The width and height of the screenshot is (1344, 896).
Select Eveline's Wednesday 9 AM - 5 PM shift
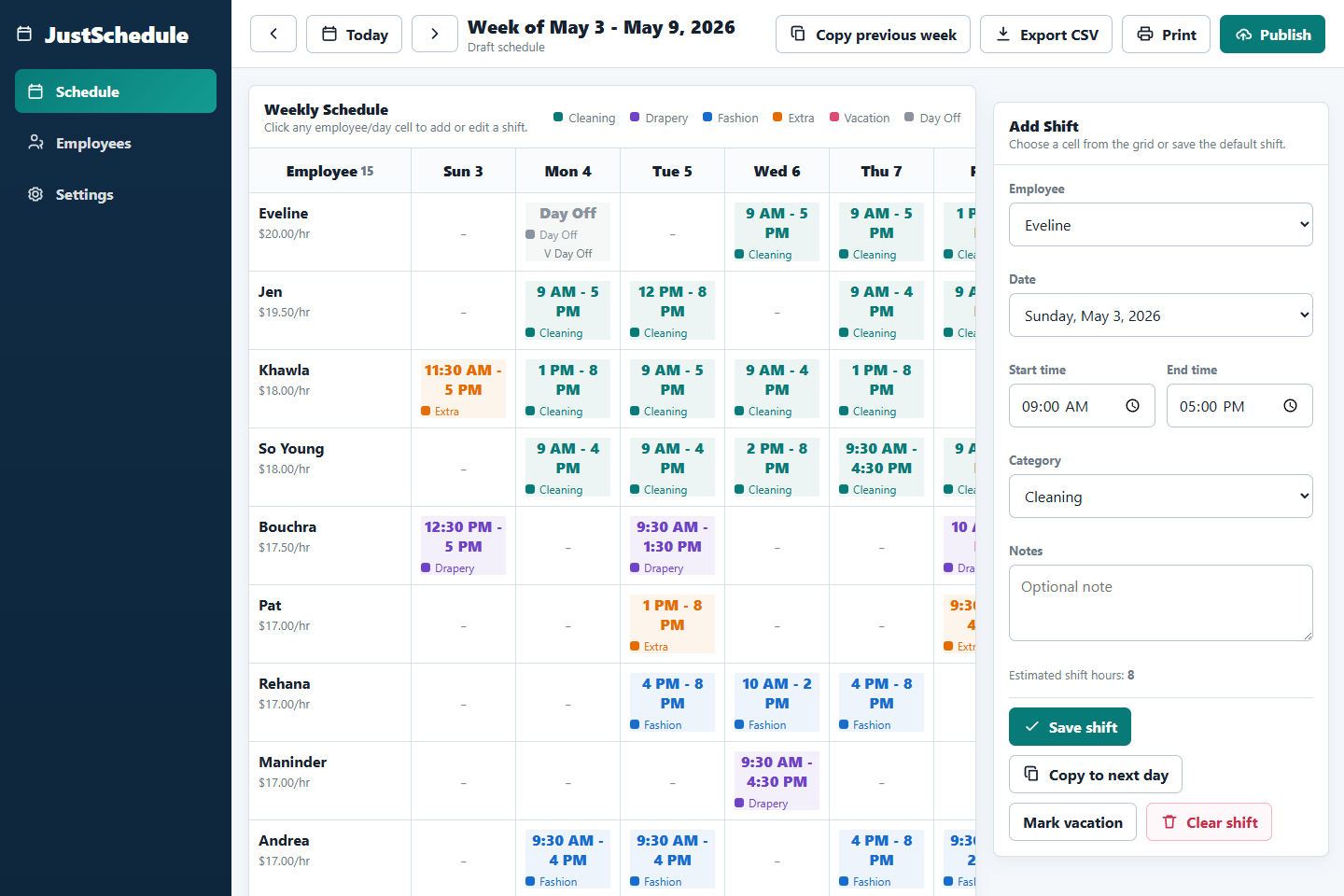click(777, 232)
